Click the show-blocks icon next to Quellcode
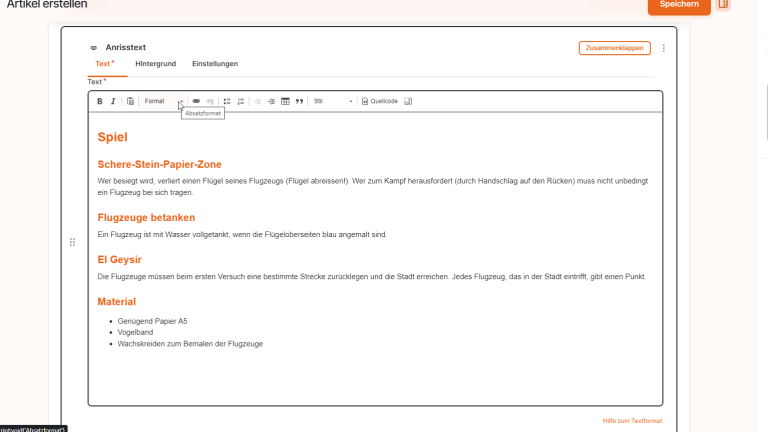Screen dimensions: 768x432 (408, 101)
